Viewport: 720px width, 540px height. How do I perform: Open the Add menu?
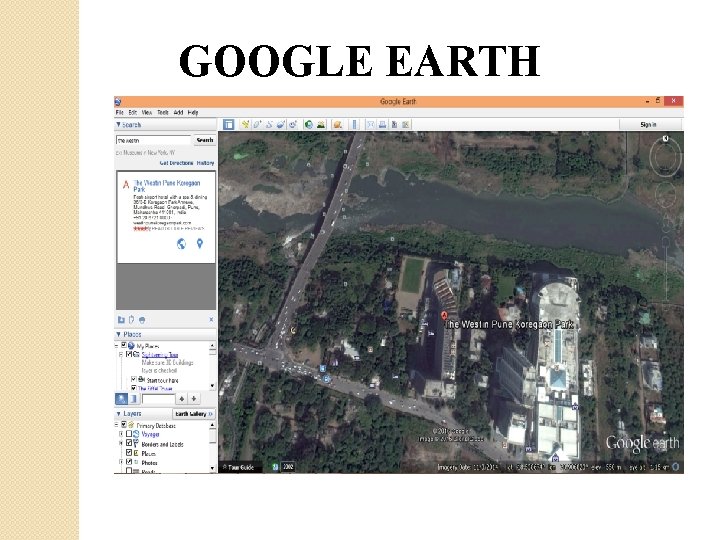coord(178,112)
